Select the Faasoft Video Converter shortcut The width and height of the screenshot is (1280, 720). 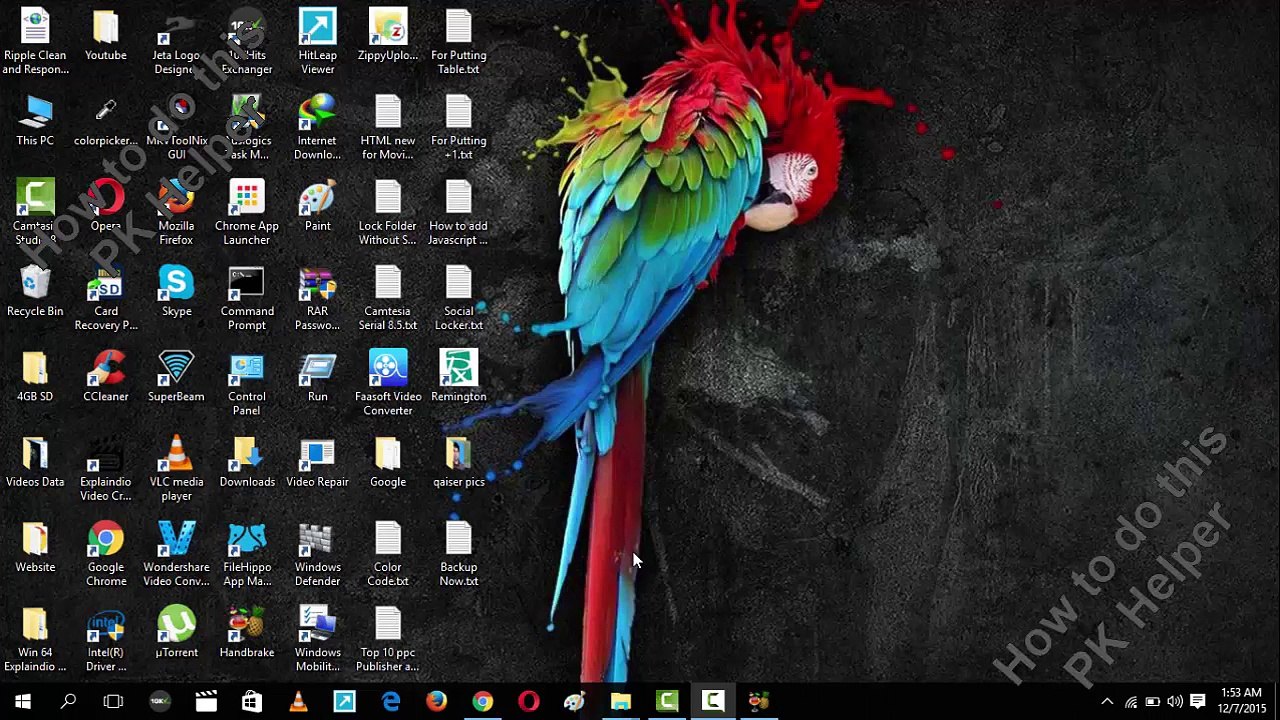tap(388, 384)
